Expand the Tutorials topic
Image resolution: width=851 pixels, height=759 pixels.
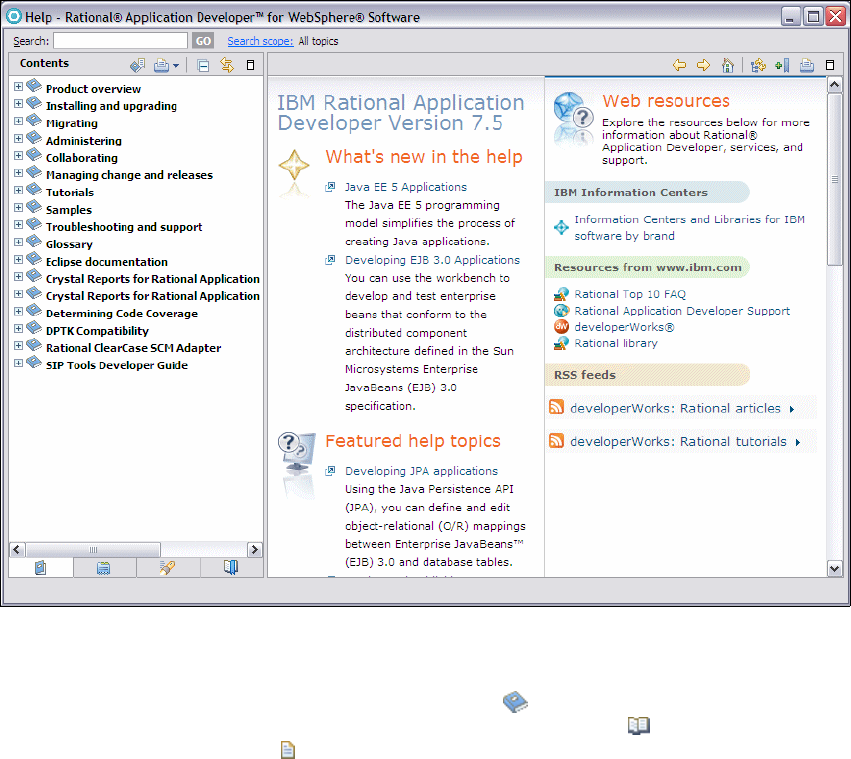click(x=18, y=190)
